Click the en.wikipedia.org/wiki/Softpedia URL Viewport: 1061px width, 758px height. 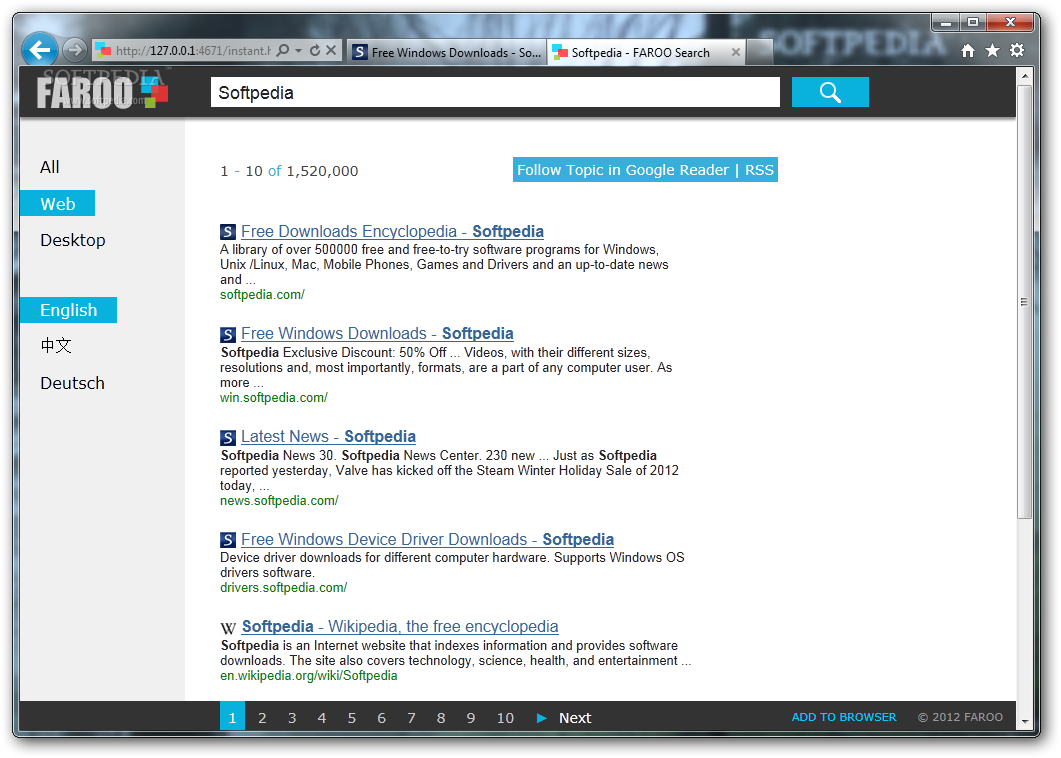[309, 675]
